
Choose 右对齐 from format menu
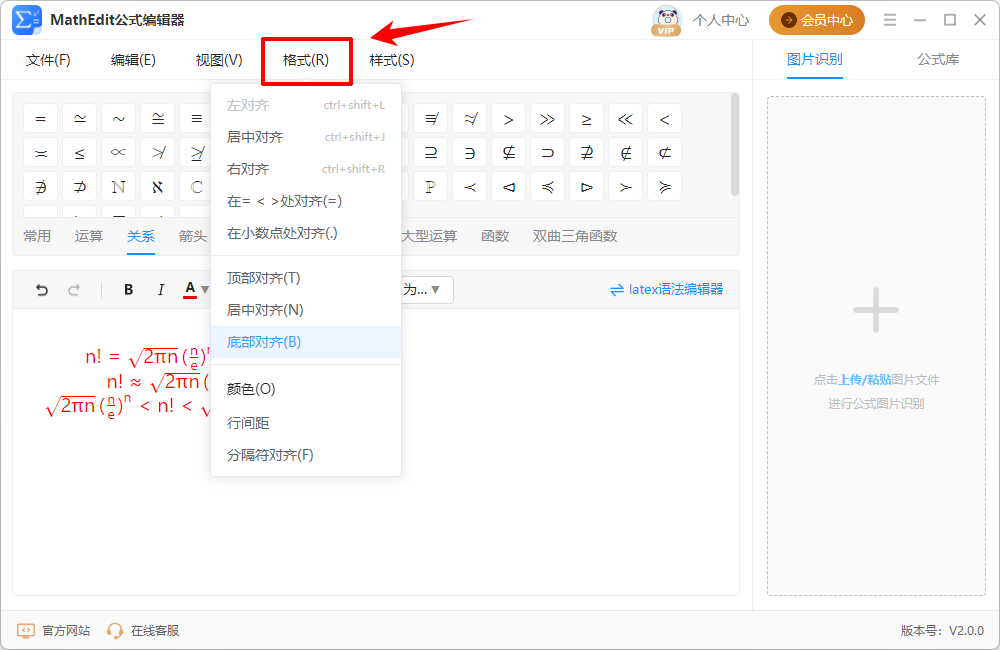(x=306, y=169)
